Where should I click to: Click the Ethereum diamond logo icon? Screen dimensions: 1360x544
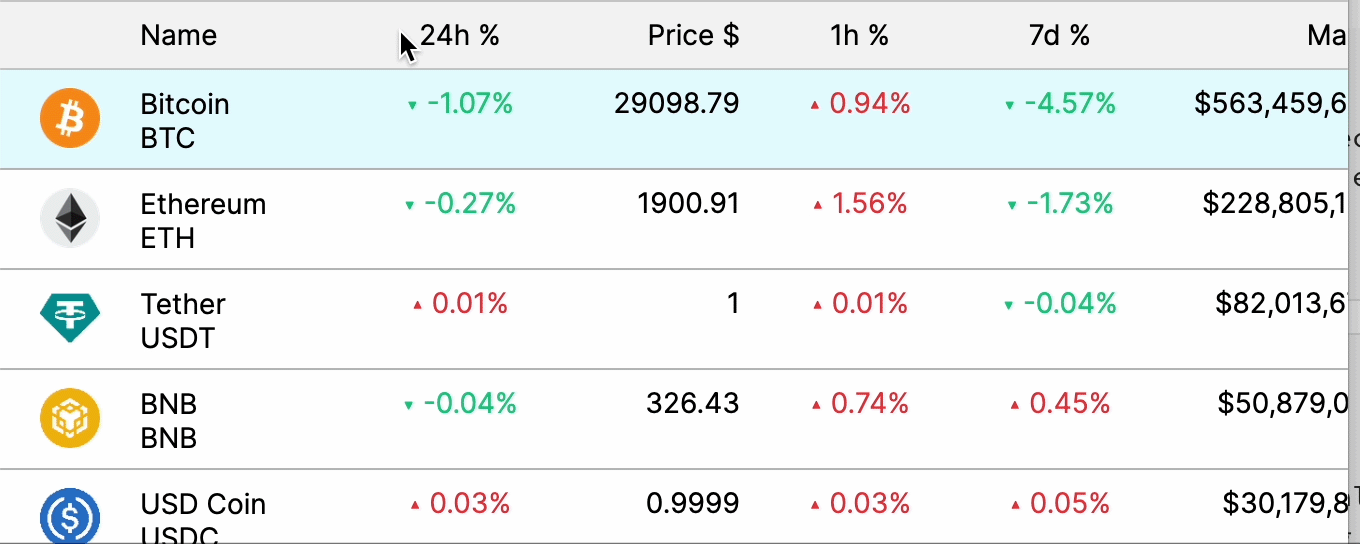[70, 218]
